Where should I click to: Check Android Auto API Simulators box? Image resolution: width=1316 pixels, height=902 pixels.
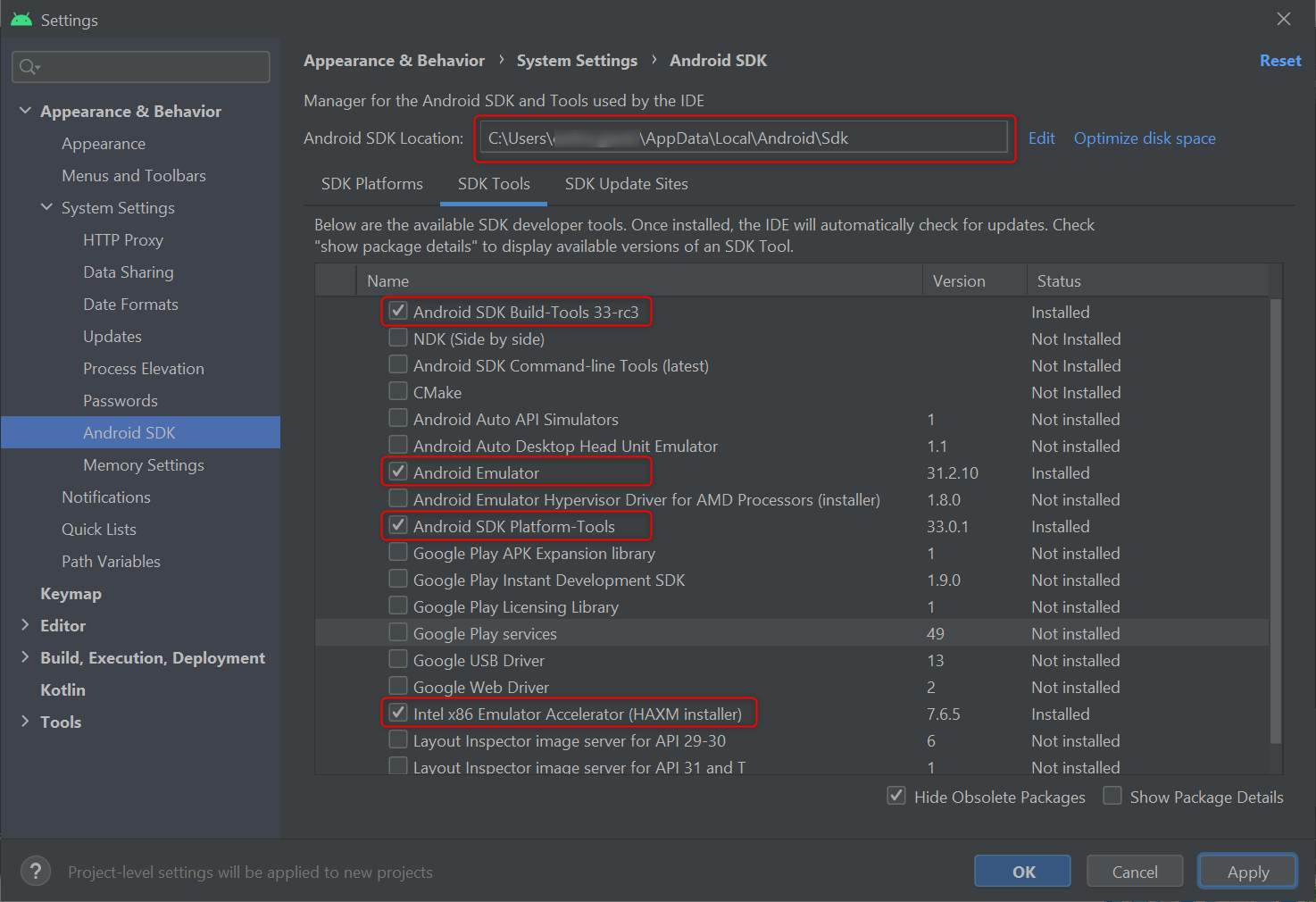(398, 419)
